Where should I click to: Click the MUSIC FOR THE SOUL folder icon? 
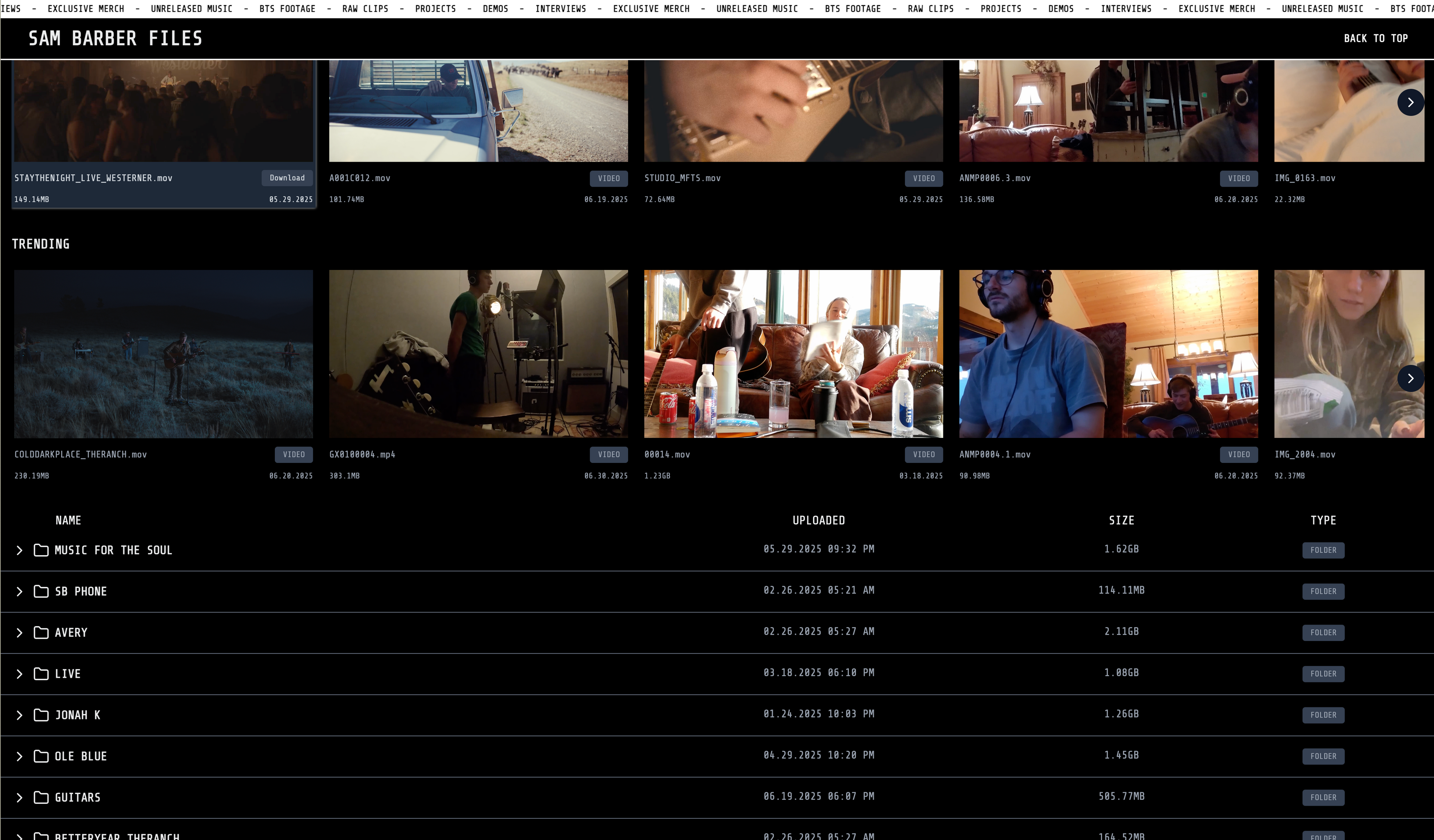click(41, 550)
